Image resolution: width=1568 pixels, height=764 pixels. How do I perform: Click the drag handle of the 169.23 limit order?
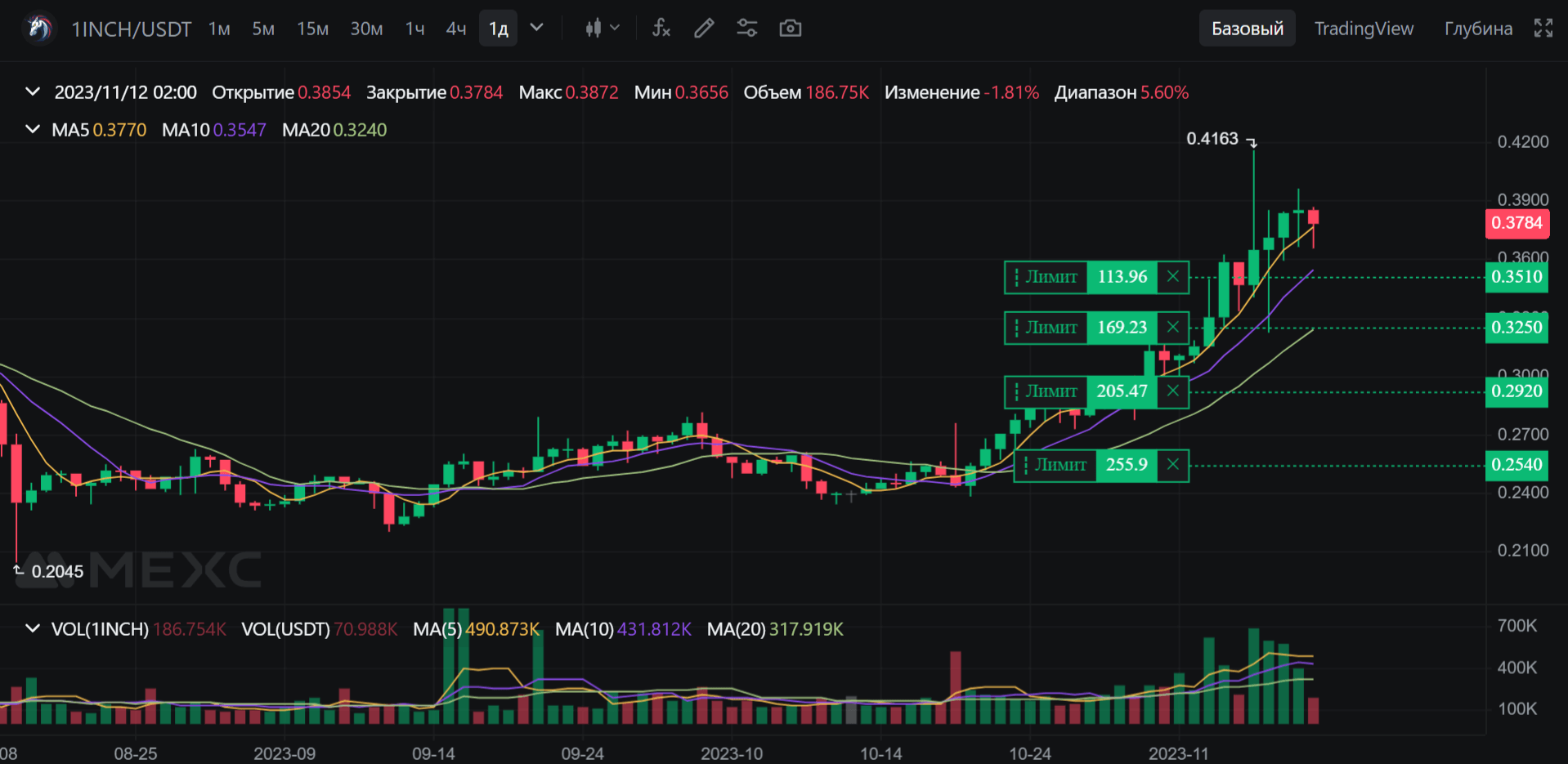point(1016,328)
